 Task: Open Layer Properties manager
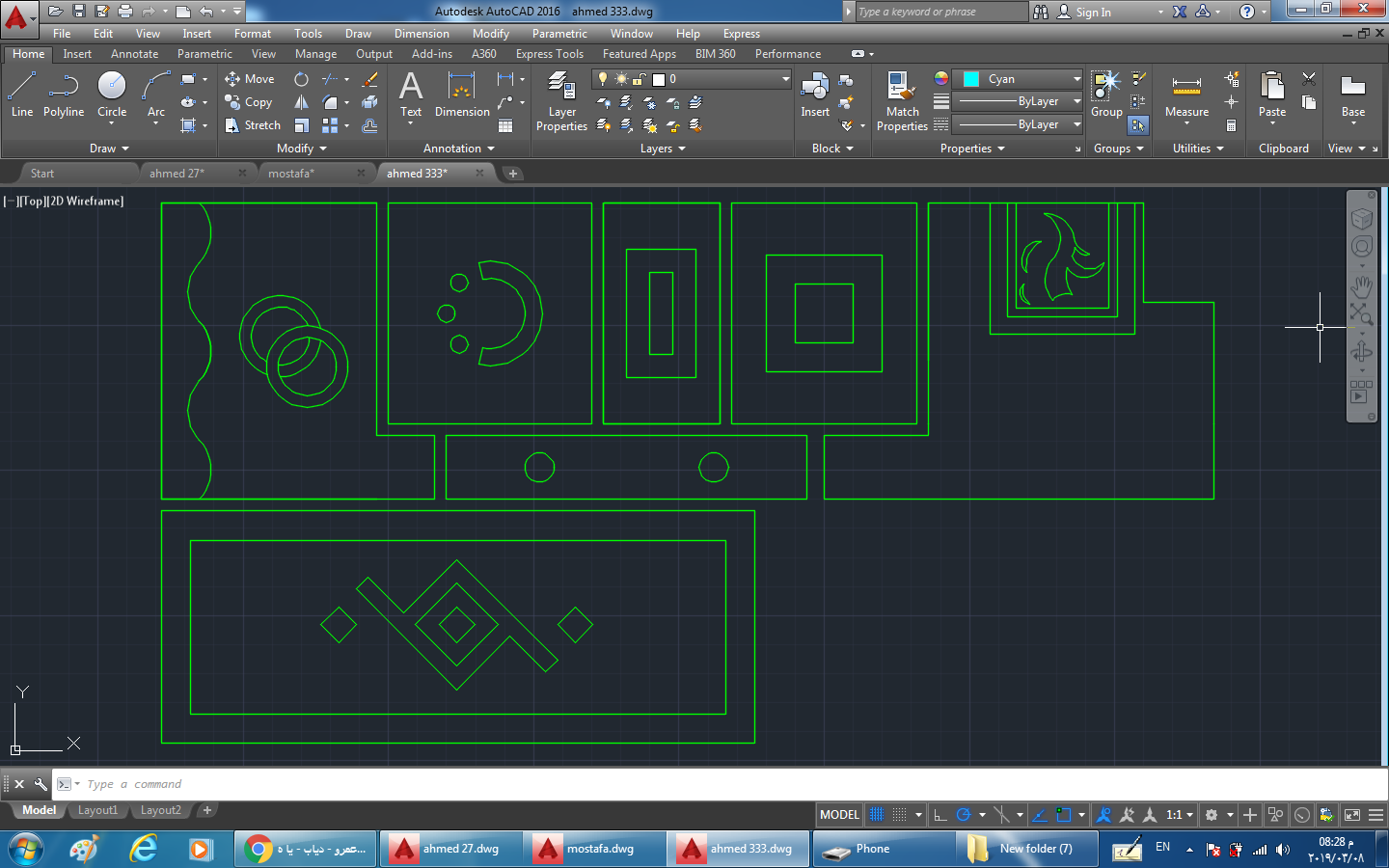point(561,101)
